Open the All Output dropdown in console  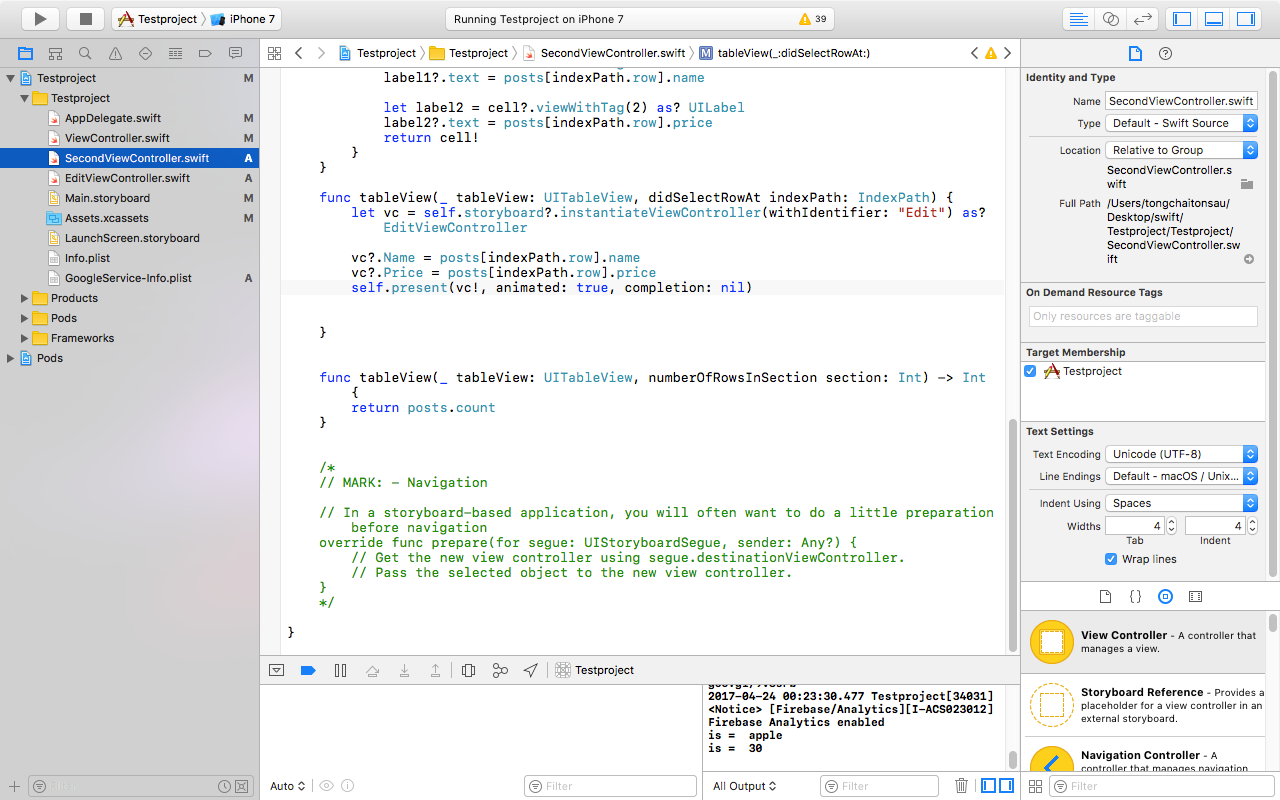click(x=742, y=785)
